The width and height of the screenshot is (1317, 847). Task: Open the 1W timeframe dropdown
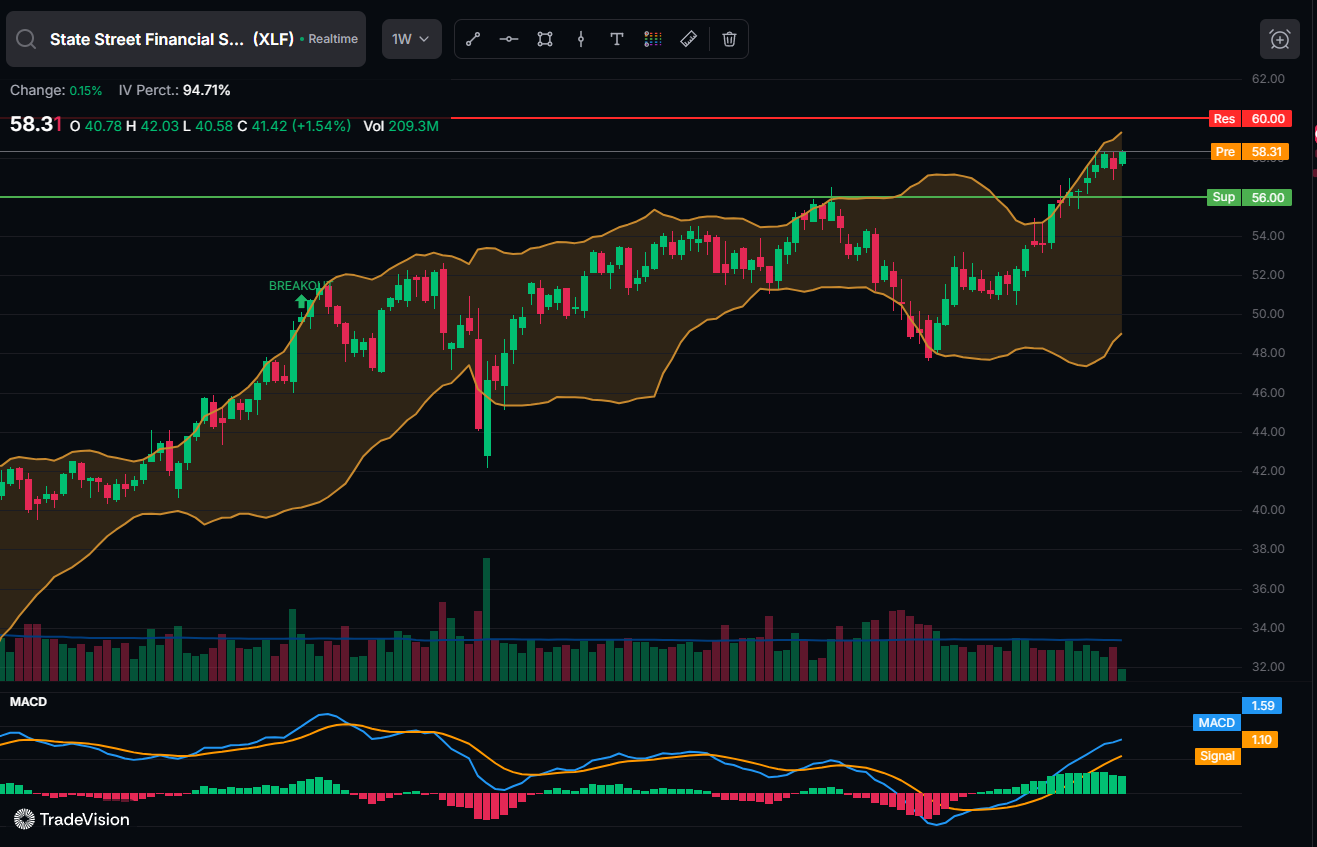[x=411, y=39]
